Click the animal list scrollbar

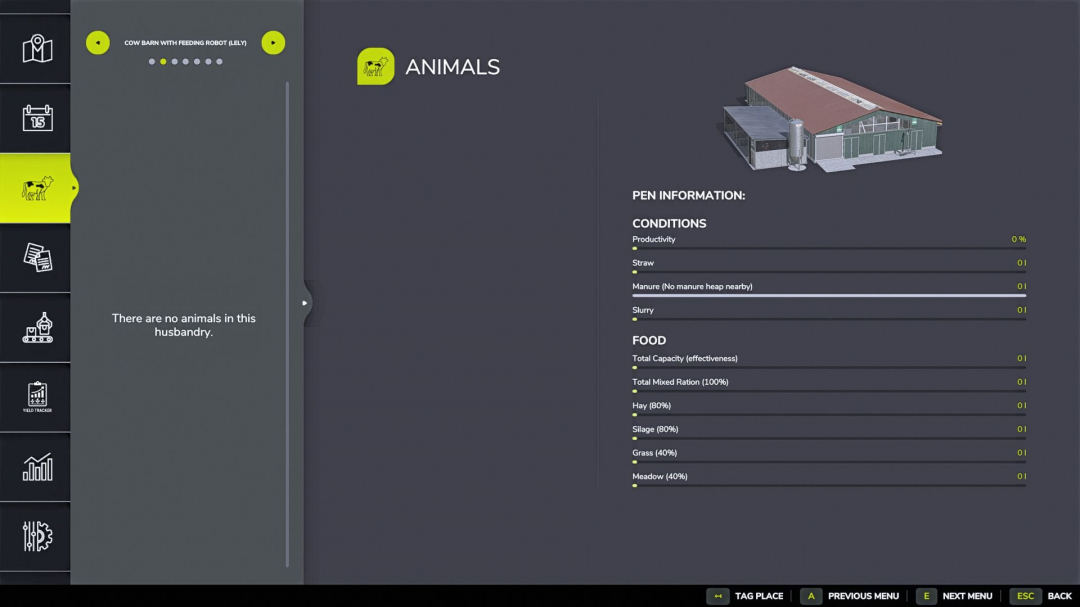coord(287,325)
